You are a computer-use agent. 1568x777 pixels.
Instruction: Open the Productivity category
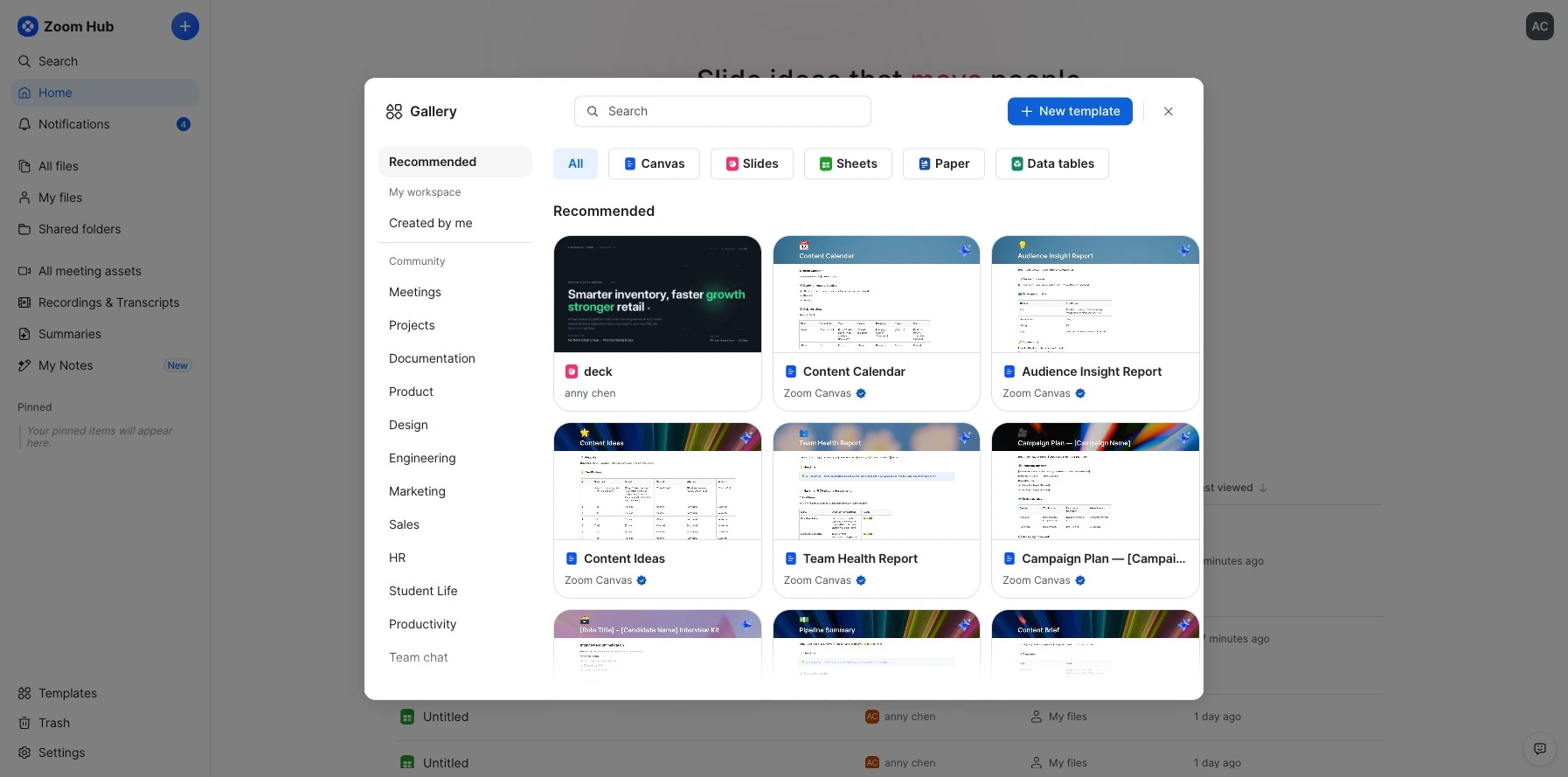point(455,624)
